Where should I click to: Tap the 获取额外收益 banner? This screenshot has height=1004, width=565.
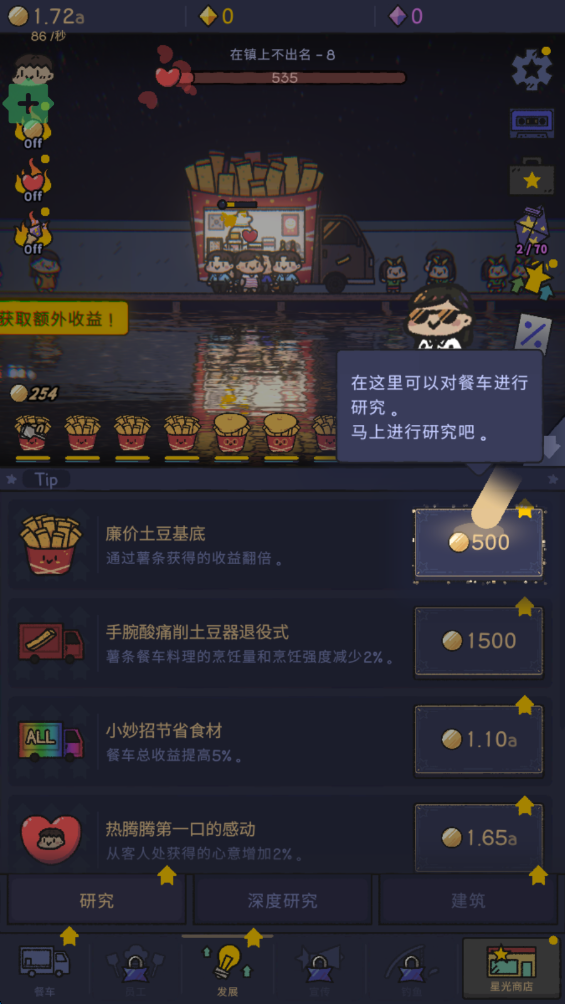click(63, 318)
